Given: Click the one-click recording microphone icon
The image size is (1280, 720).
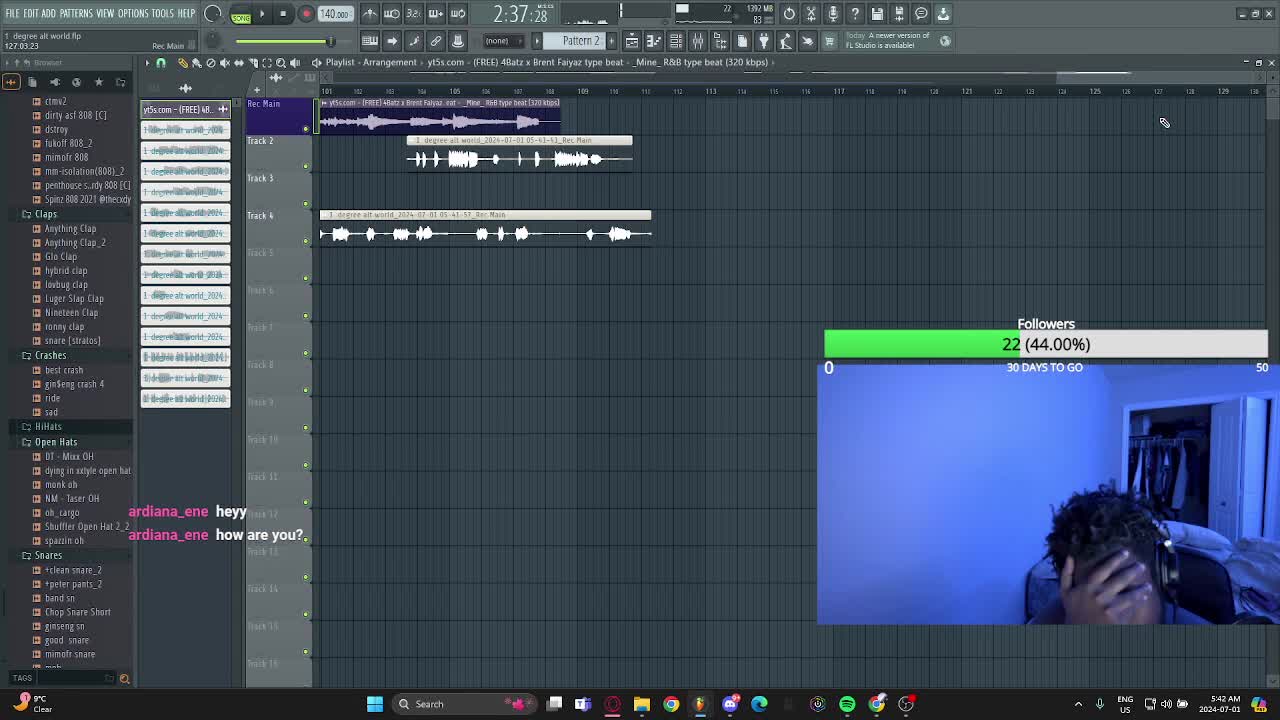Looking at the screenshot, I should (833, 14).
